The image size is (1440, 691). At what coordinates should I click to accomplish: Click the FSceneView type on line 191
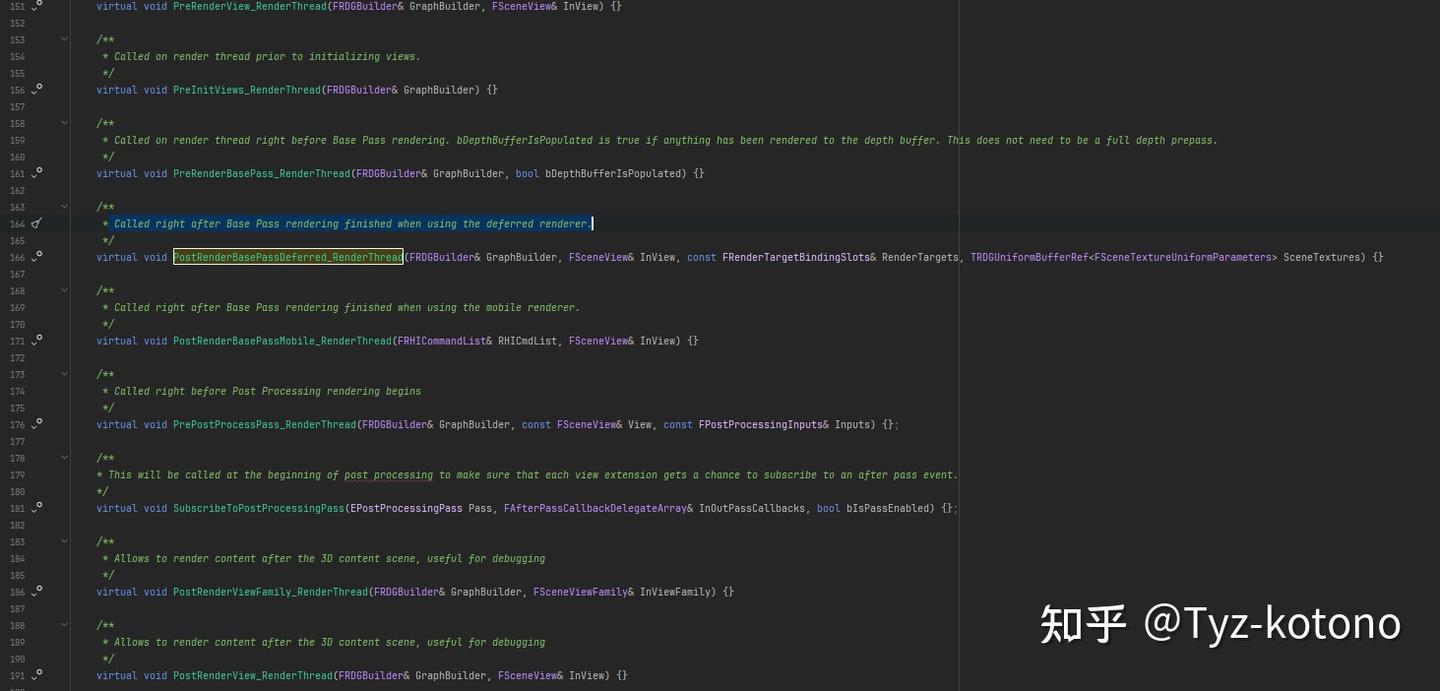tap(525, 675)
